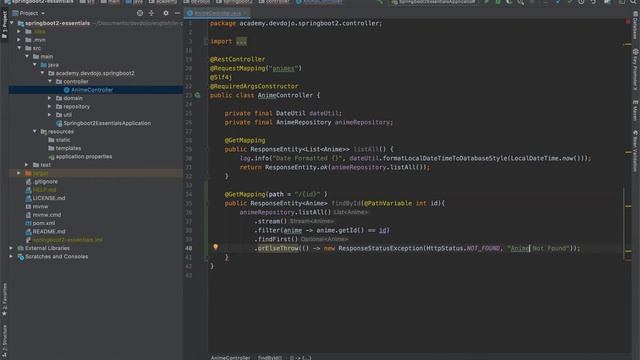
Task: Click the yellow warning mark near line 40 on error stripe
Action: tap(628, 251)
